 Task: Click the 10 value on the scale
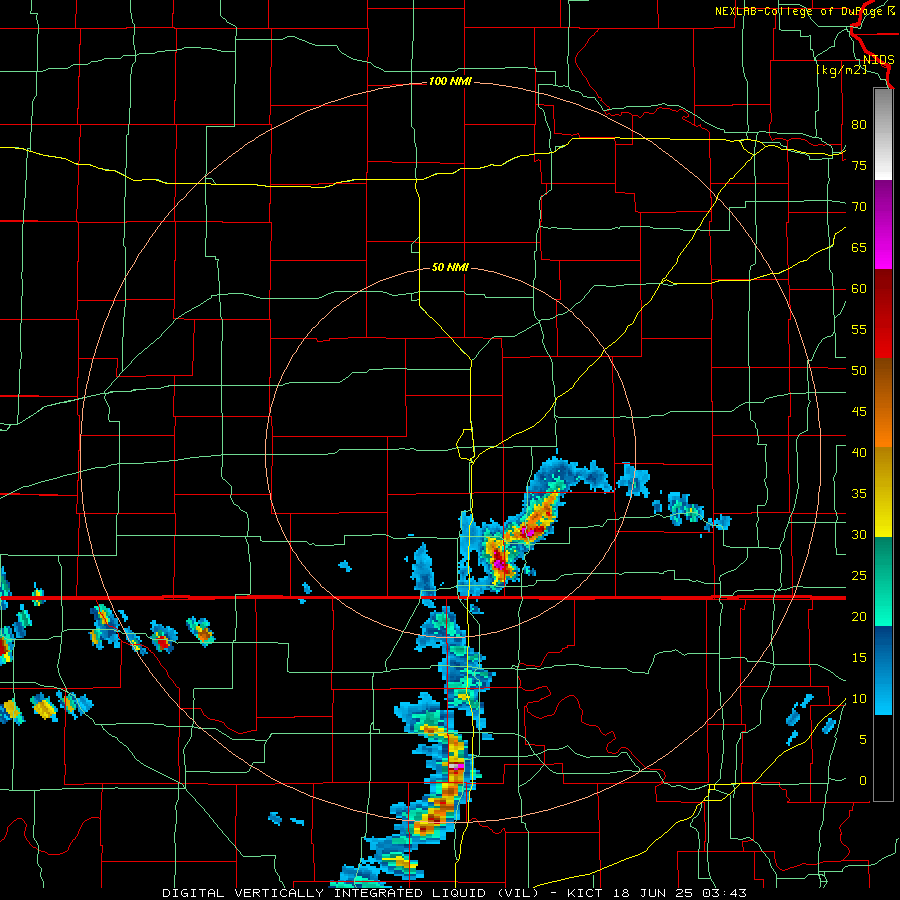pyautogui.click(x=859, y=699)
